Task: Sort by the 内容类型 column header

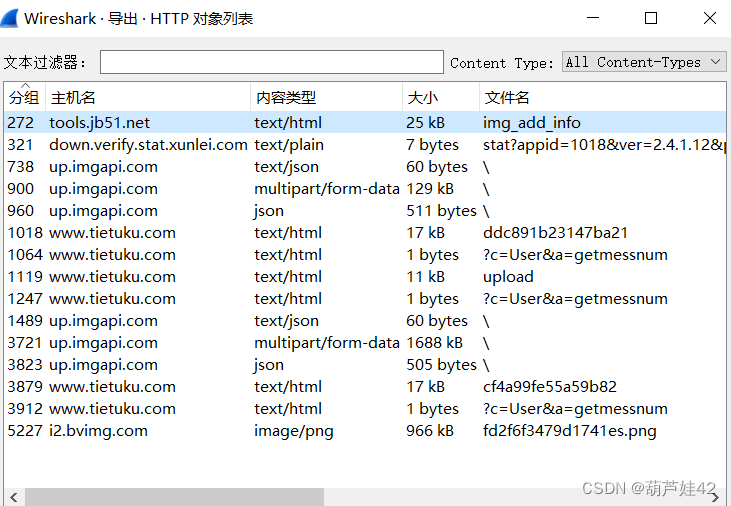Action: pyautogui.click(x=326, y=97)
